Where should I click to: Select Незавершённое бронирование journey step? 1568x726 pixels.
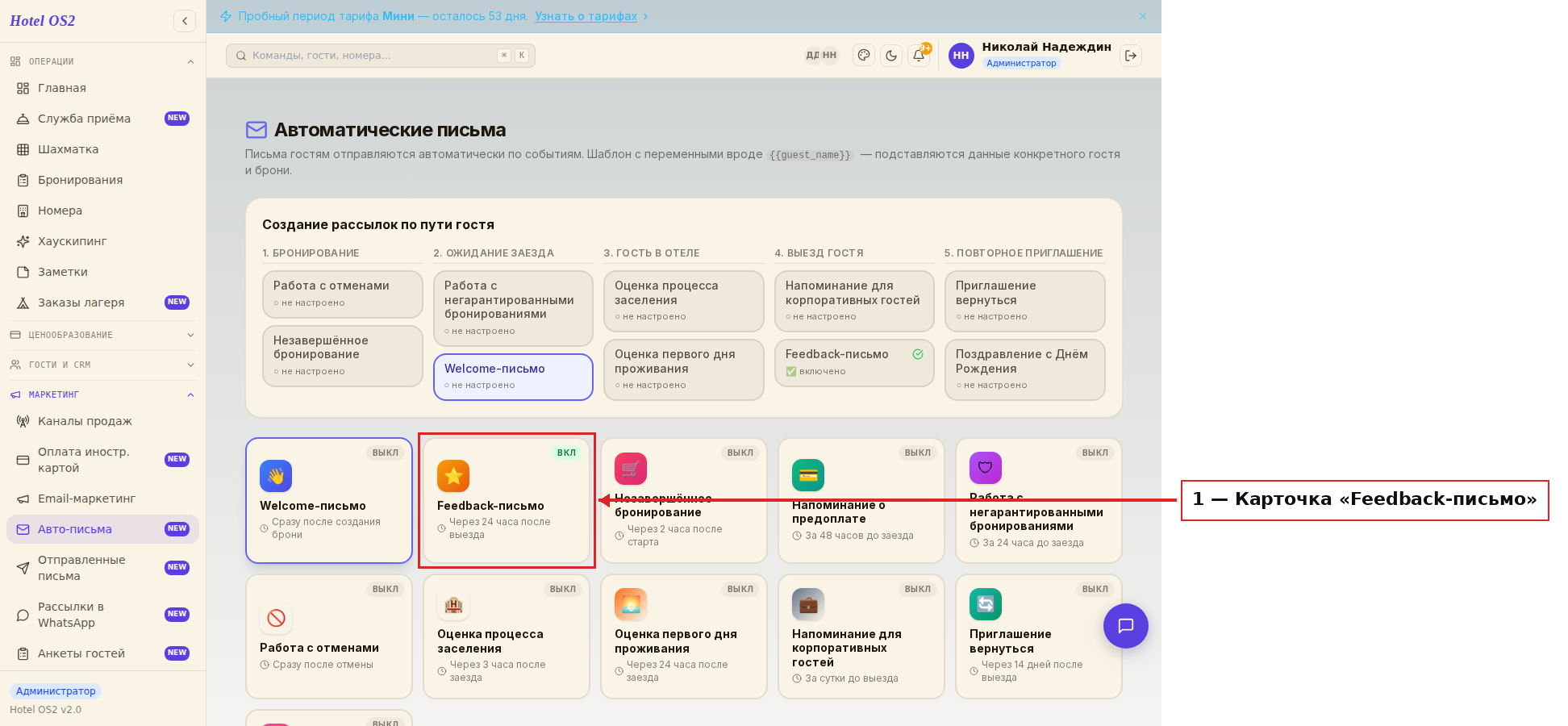point(342,356)
